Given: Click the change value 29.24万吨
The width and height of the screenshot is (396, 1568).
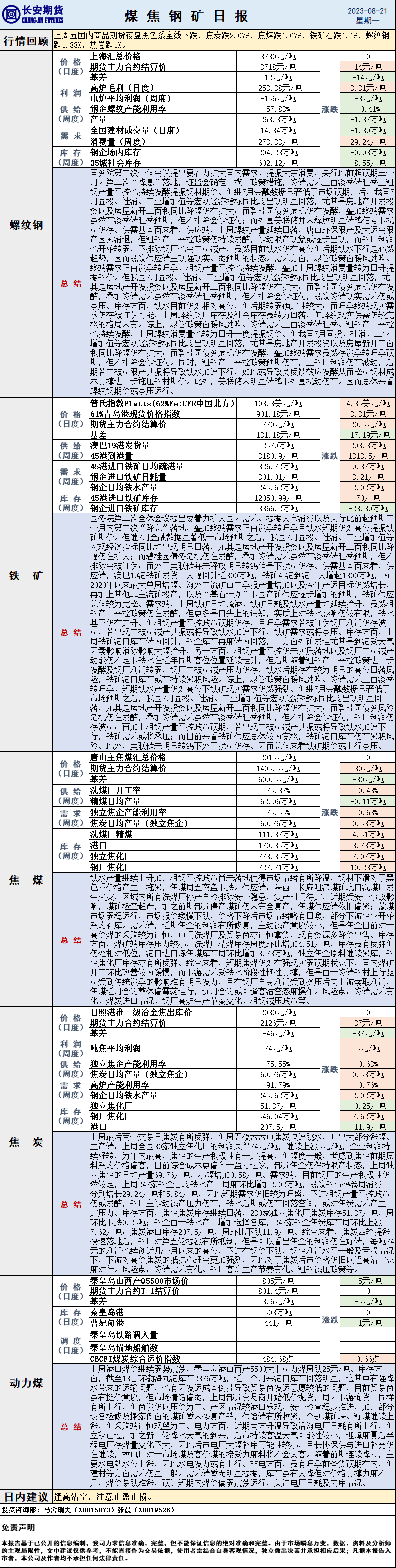Looking at the screenshot, I should [x=368, y=141].
